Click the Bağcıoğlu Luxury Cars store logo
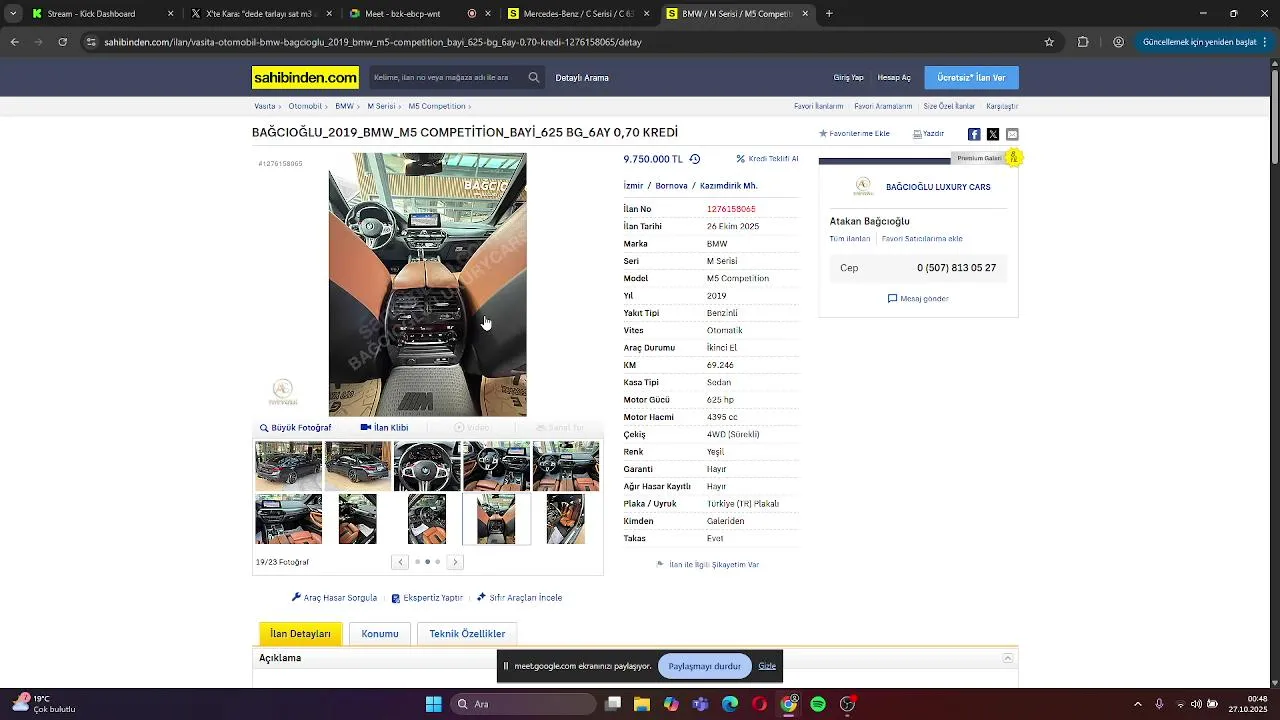This screenshot has width=1280, height=720. point(862,187)
